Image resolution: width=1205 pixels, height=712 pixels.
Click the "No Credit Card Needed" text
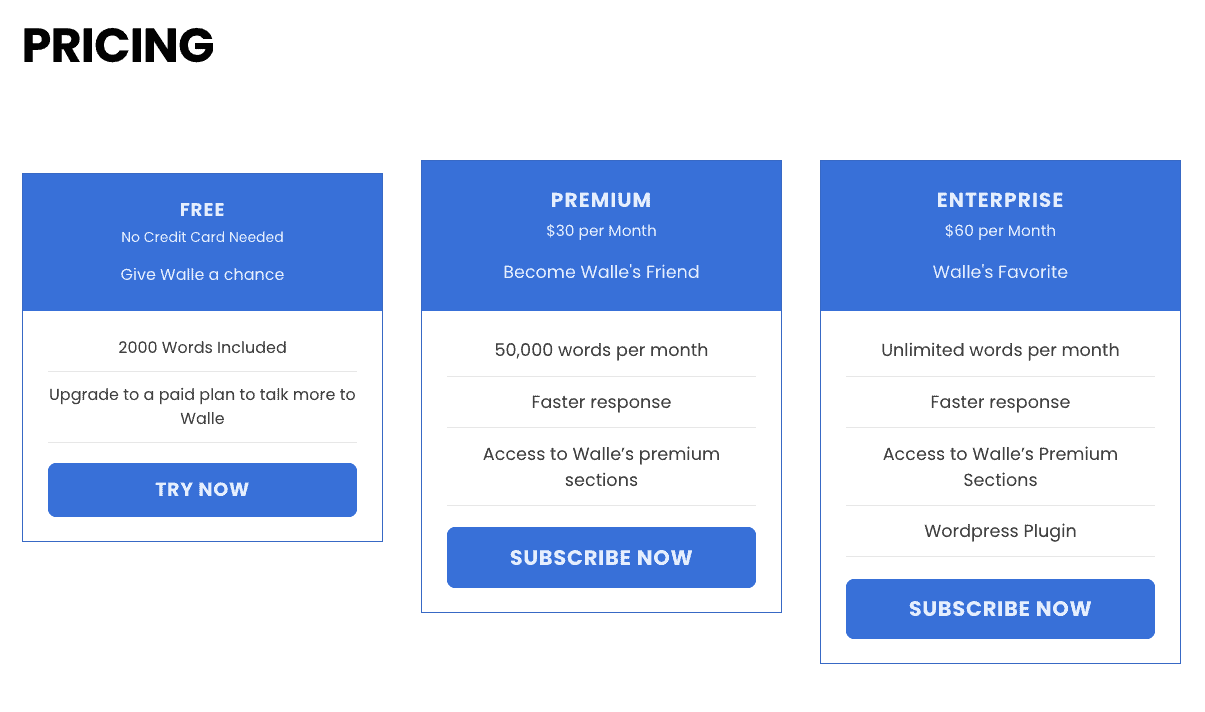202,237
